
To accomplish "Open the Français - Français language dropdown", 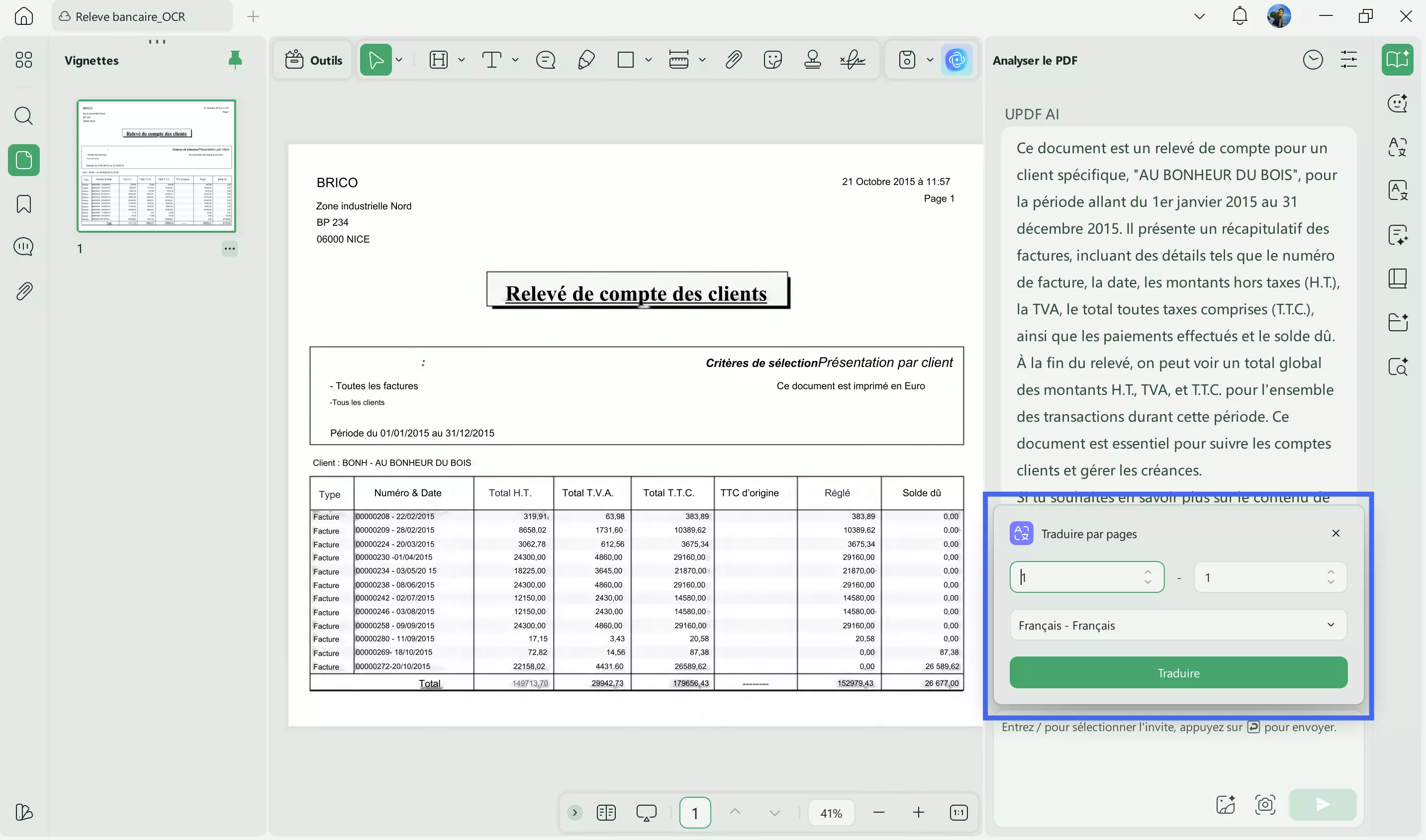I will point(1178,625).
